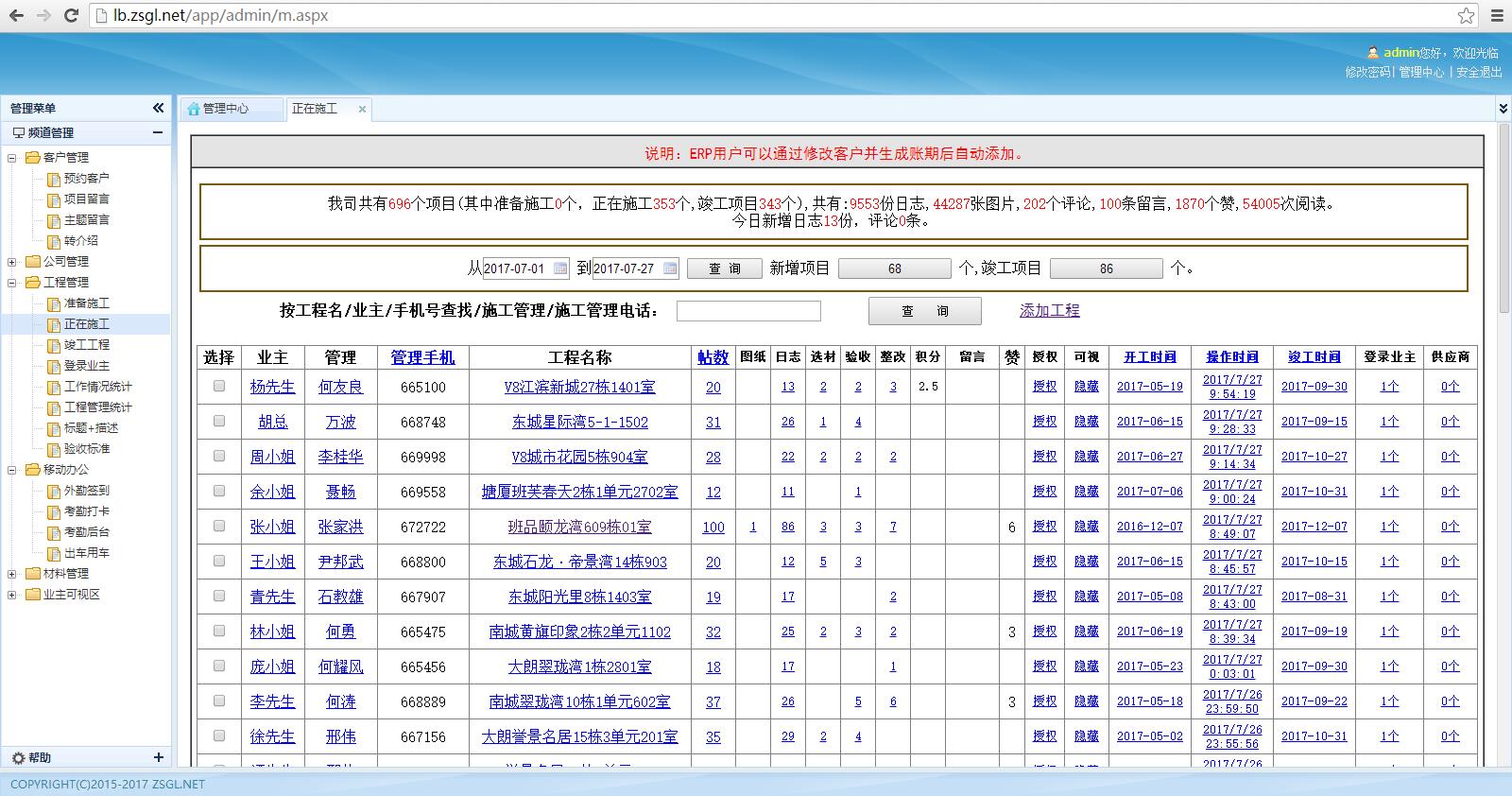Open the end date calendar picker icon

pos(670,268)
